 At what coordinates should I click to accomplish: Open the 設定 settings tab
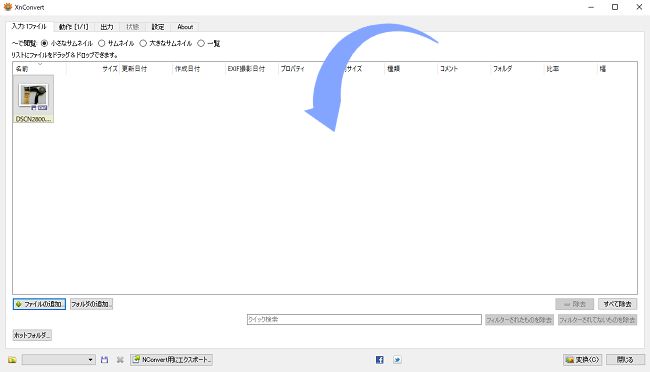point(158,27)
